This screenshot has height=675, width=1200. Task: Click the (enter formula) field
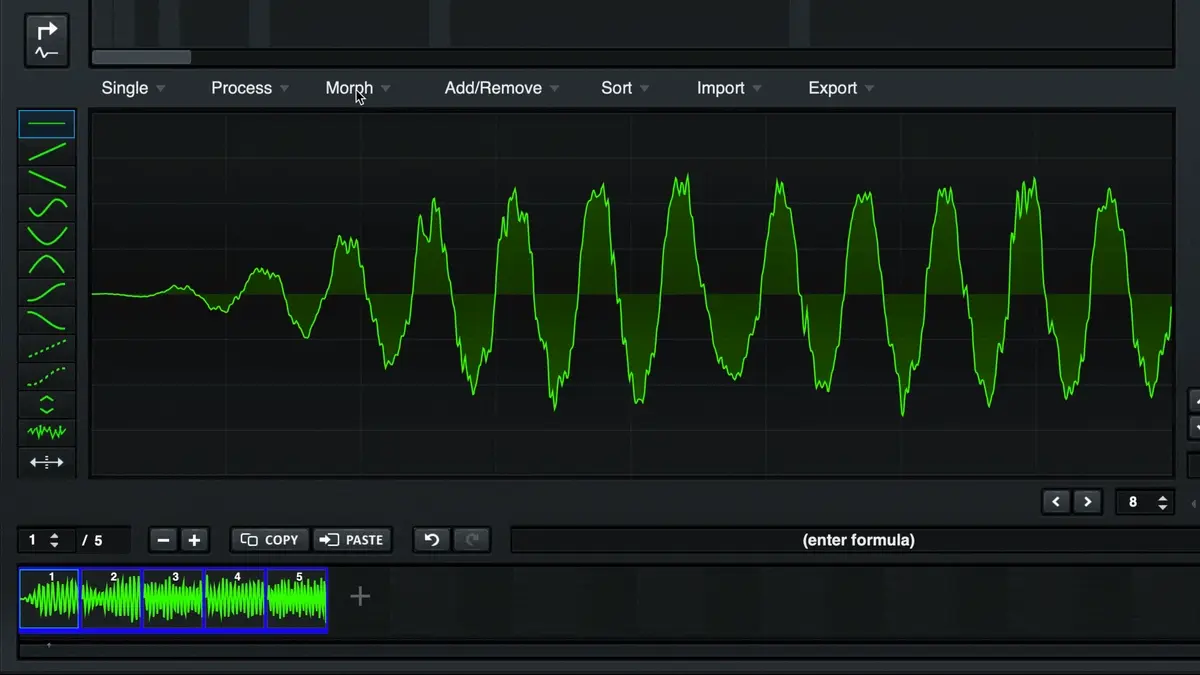point(858,540)
